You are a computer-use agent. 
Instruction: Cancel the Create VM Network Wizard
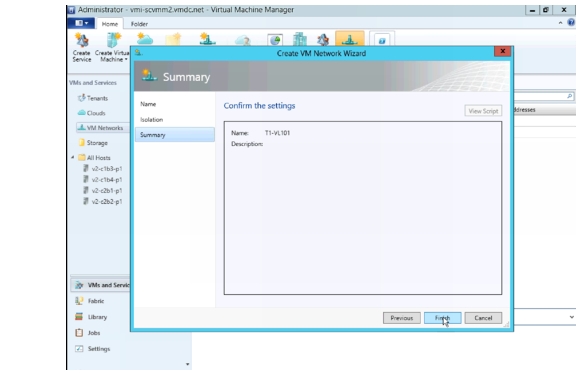click(483, 318)
